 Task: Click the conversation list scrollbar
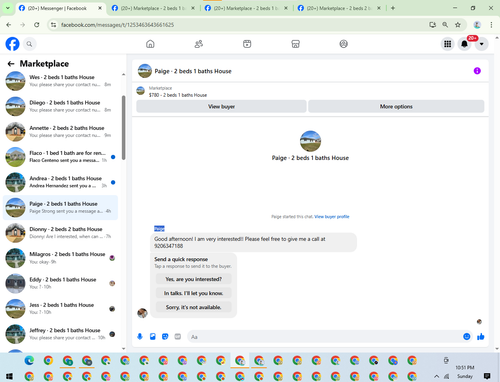point(124,128)
